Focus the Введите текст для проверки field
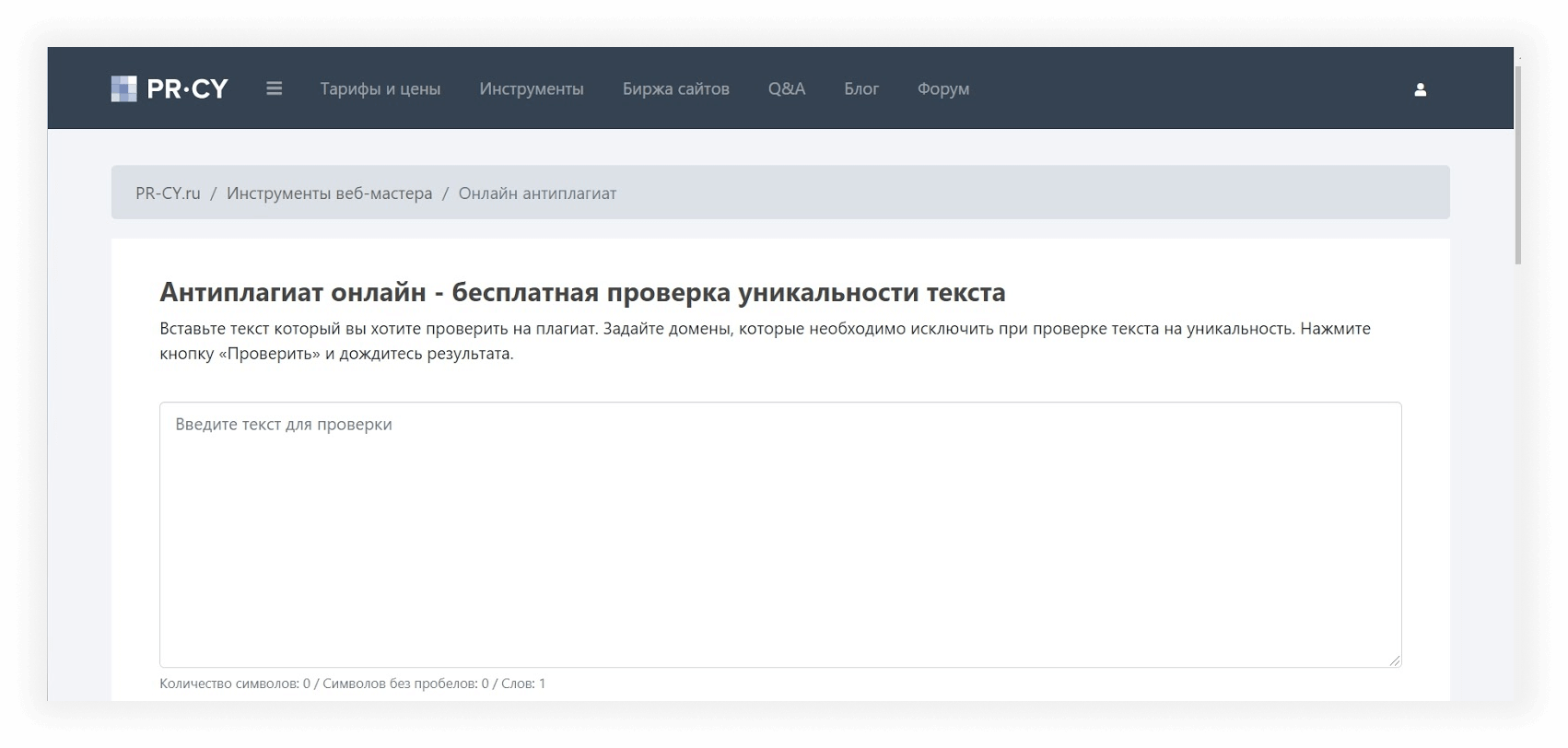 click(x=780, y=534)
